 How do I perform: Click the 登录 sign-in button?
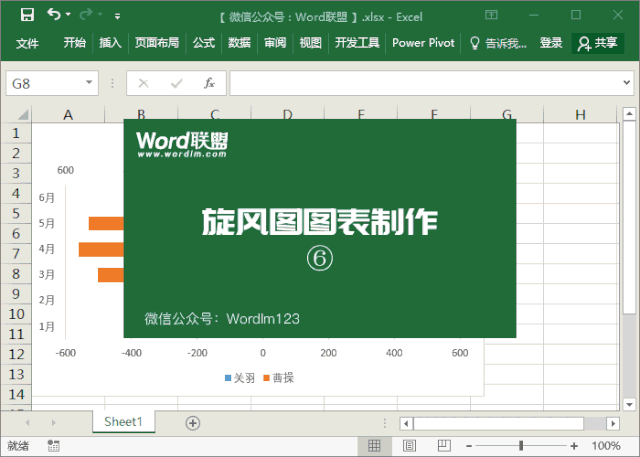click(x=551, y=43)
